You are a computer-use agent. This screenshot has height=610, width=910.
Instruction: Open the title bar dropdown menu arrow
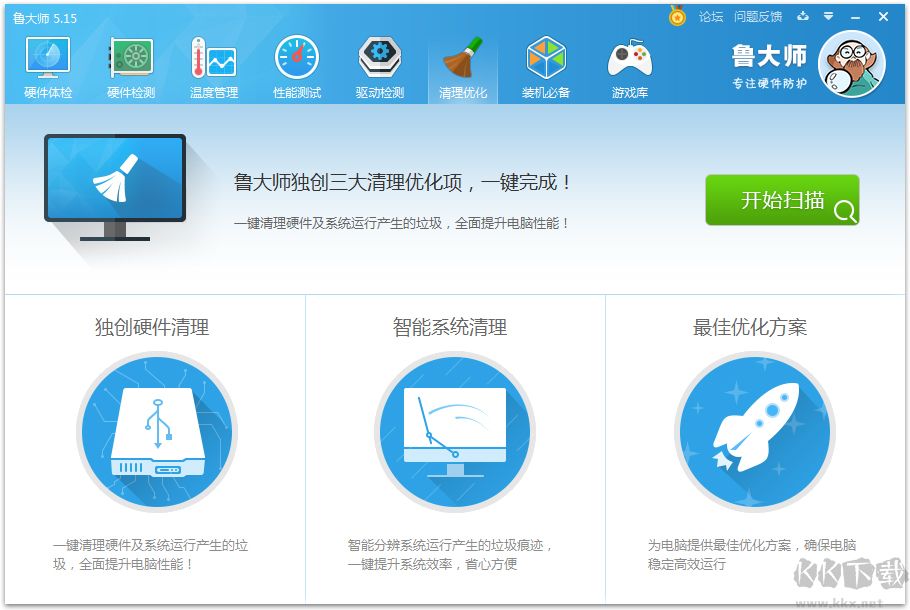point(829,16)
